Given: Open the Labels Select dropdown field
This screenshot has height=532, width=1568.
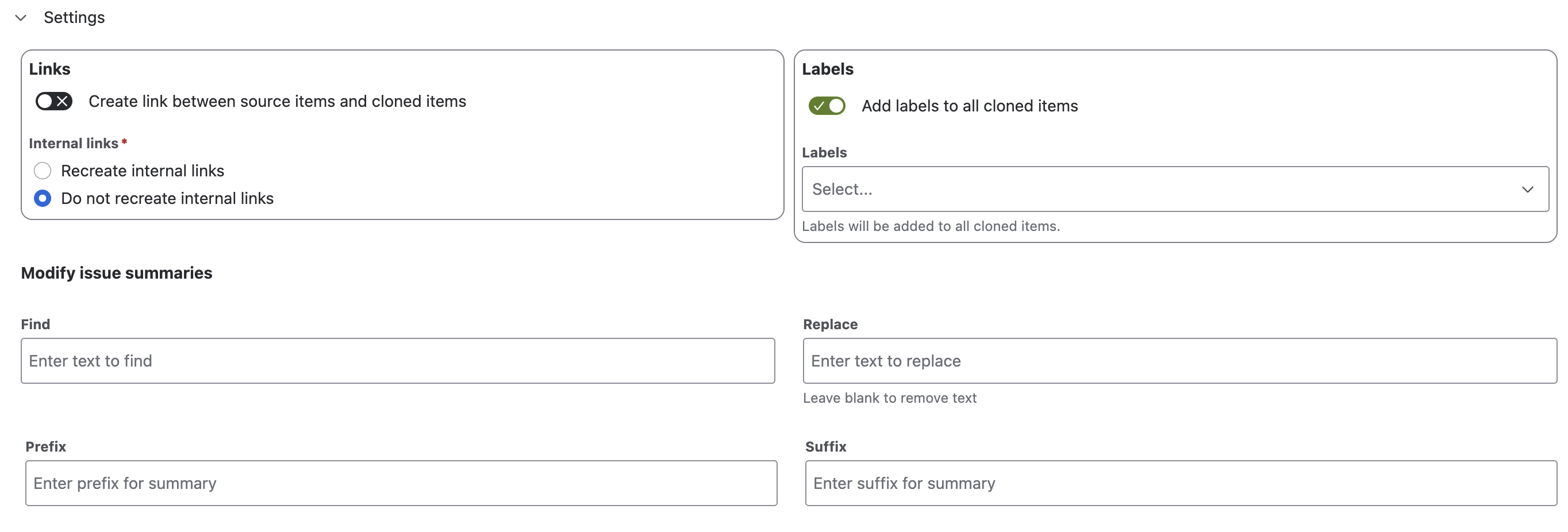Looking at the screenshot, I should [x=1156, y=190].
